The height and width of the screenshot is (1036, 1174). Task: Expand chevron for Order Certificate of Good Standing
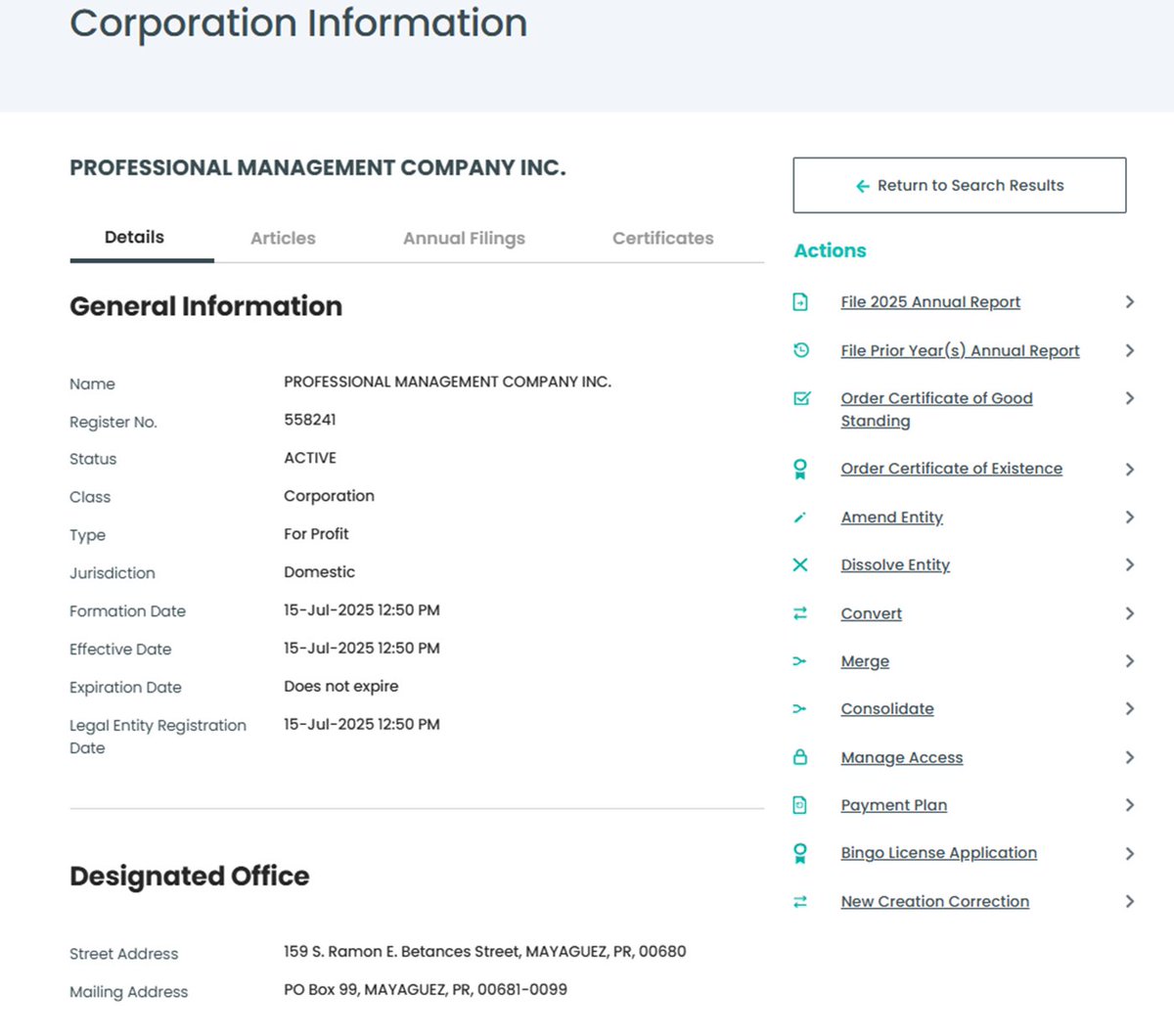[1130, 398]
